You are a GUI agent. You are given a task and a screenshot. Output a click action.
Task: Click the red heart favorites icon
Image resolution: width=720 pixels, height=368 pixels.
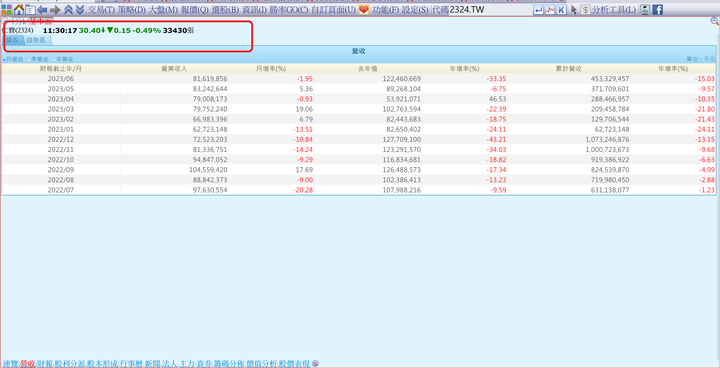pyautogui.click(x=364, y=10)
